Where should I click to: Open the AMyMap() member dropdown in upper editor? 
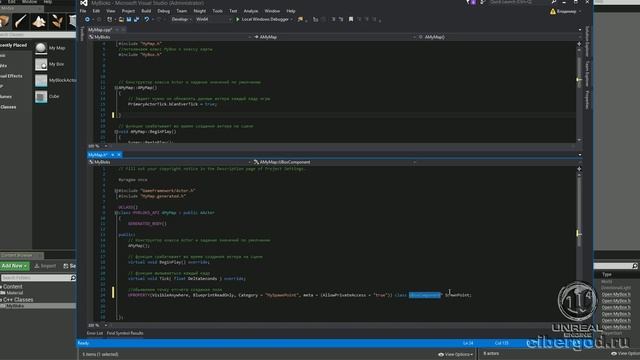tap(499, 37)
